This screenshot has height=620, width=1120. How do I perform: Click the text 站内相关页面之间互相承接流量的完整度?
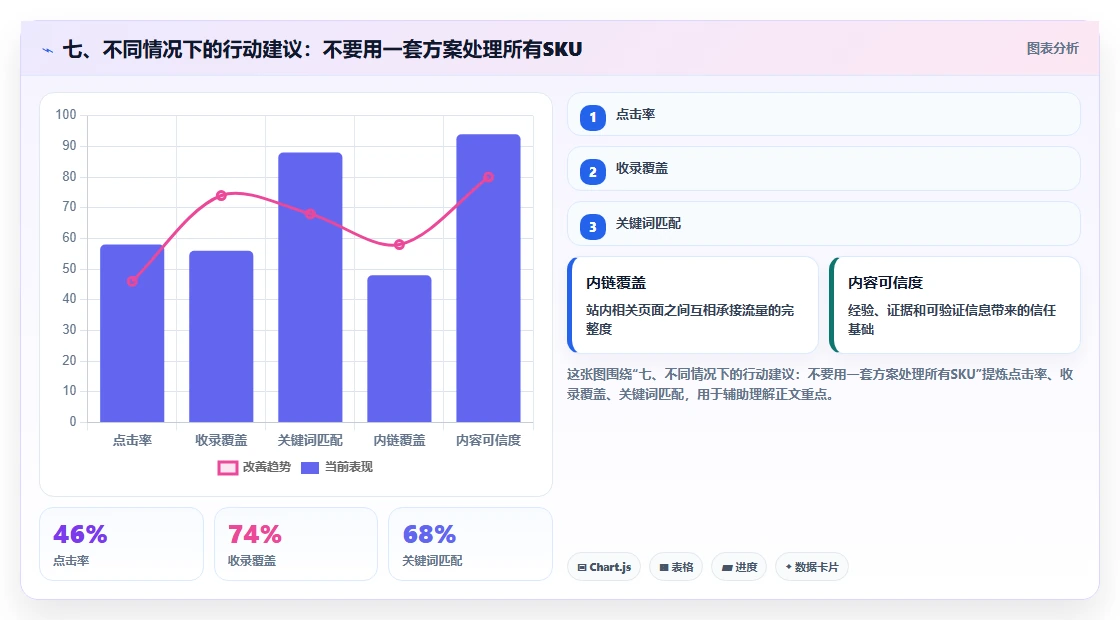point(690,319)
